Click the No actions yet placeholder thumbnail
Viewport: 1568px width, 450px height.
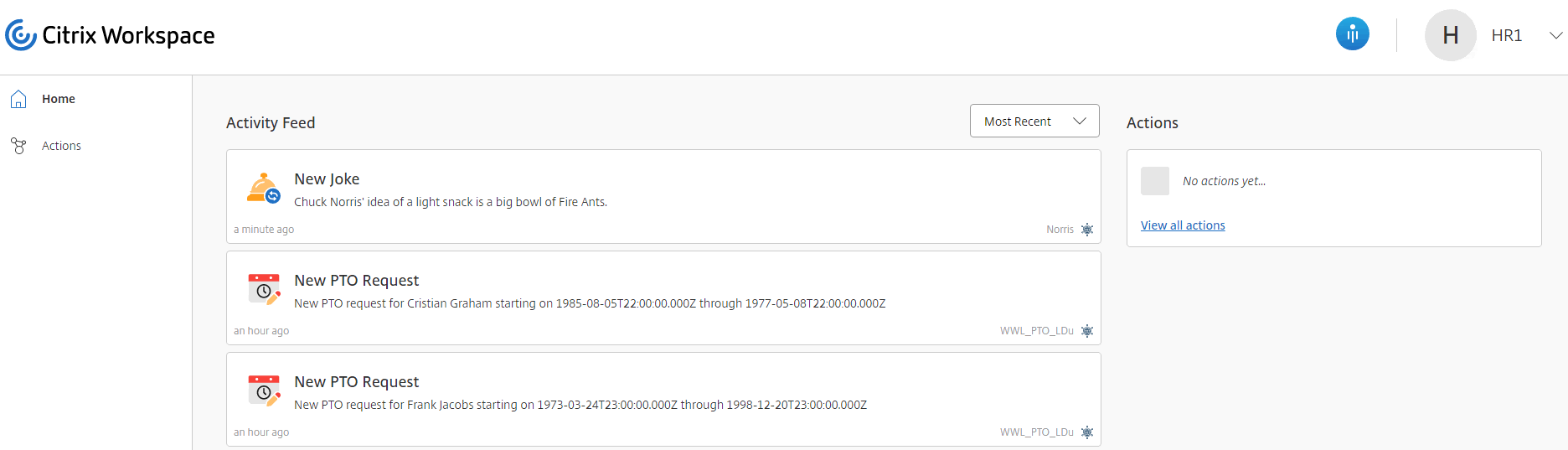(x=1155, y=181)
